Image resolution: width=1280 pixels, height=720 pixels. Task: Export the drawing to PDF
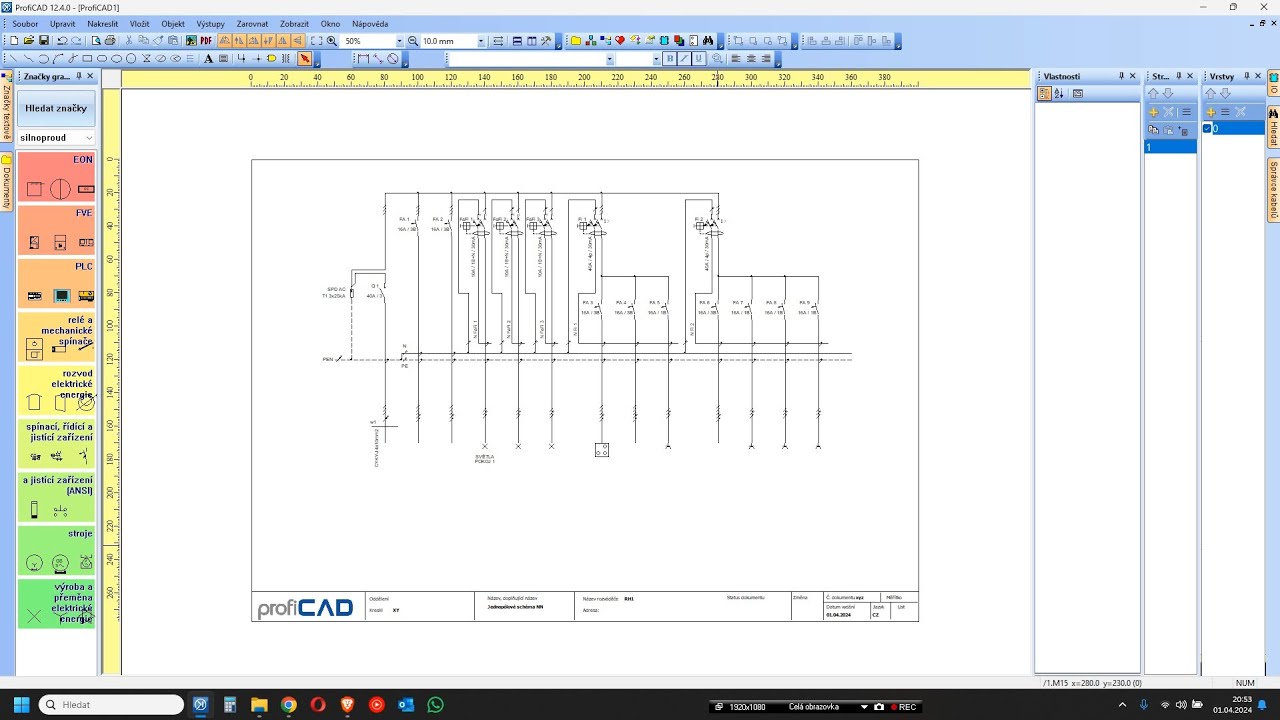pos(206,41)
